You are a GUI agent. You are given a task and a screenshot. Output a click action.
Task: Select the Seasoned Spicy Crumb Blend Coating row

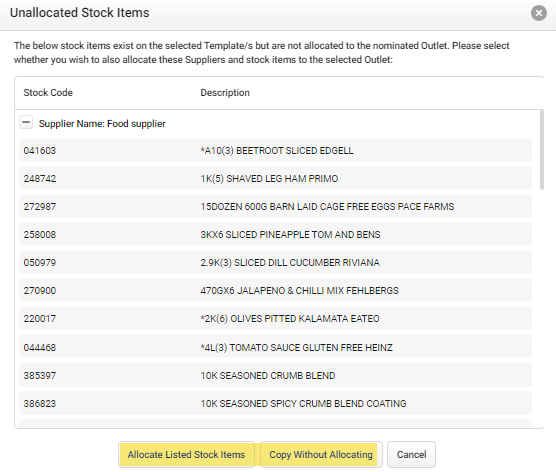pos(275,403)
